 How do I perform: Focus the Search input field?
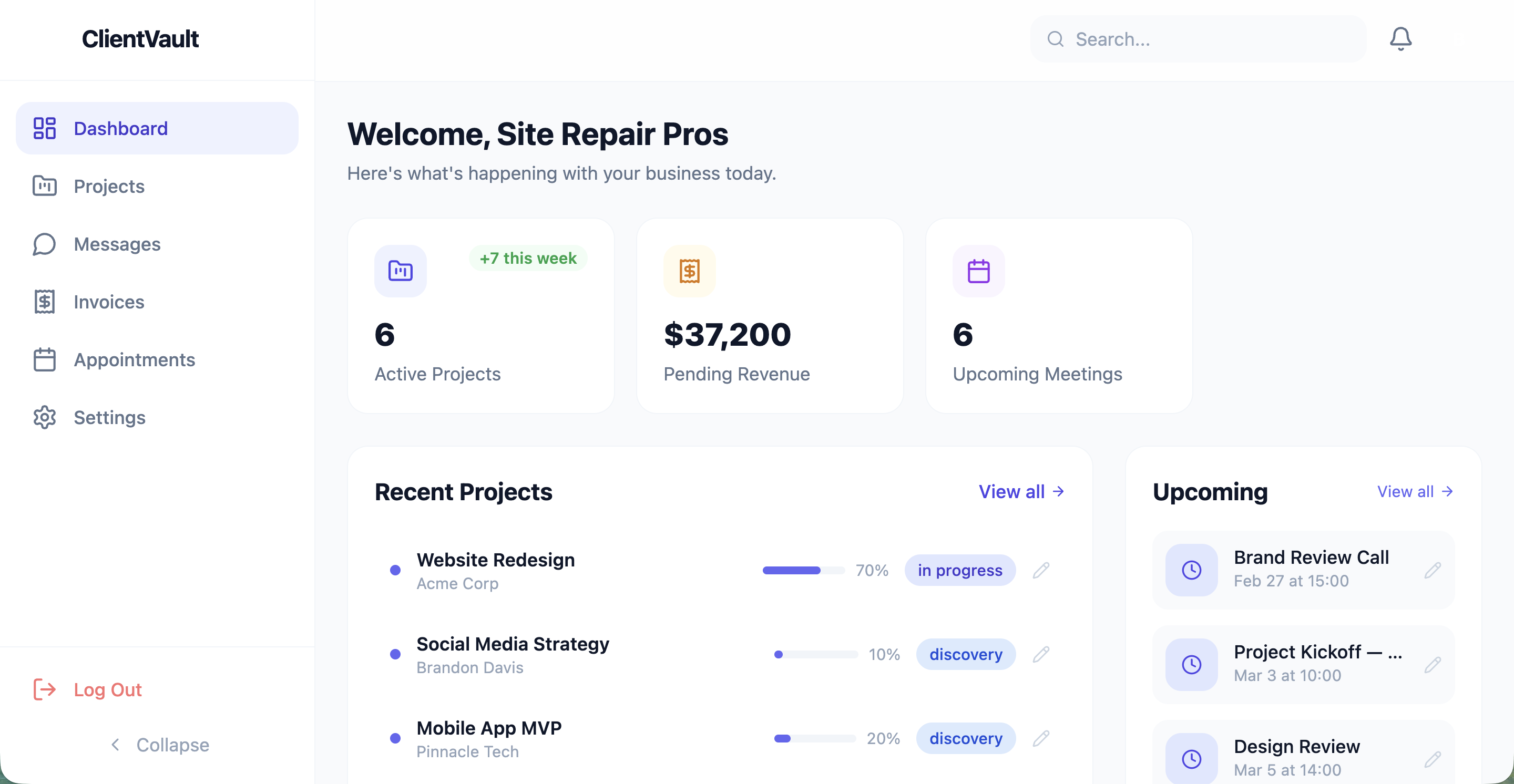[x=1199, y=39]
